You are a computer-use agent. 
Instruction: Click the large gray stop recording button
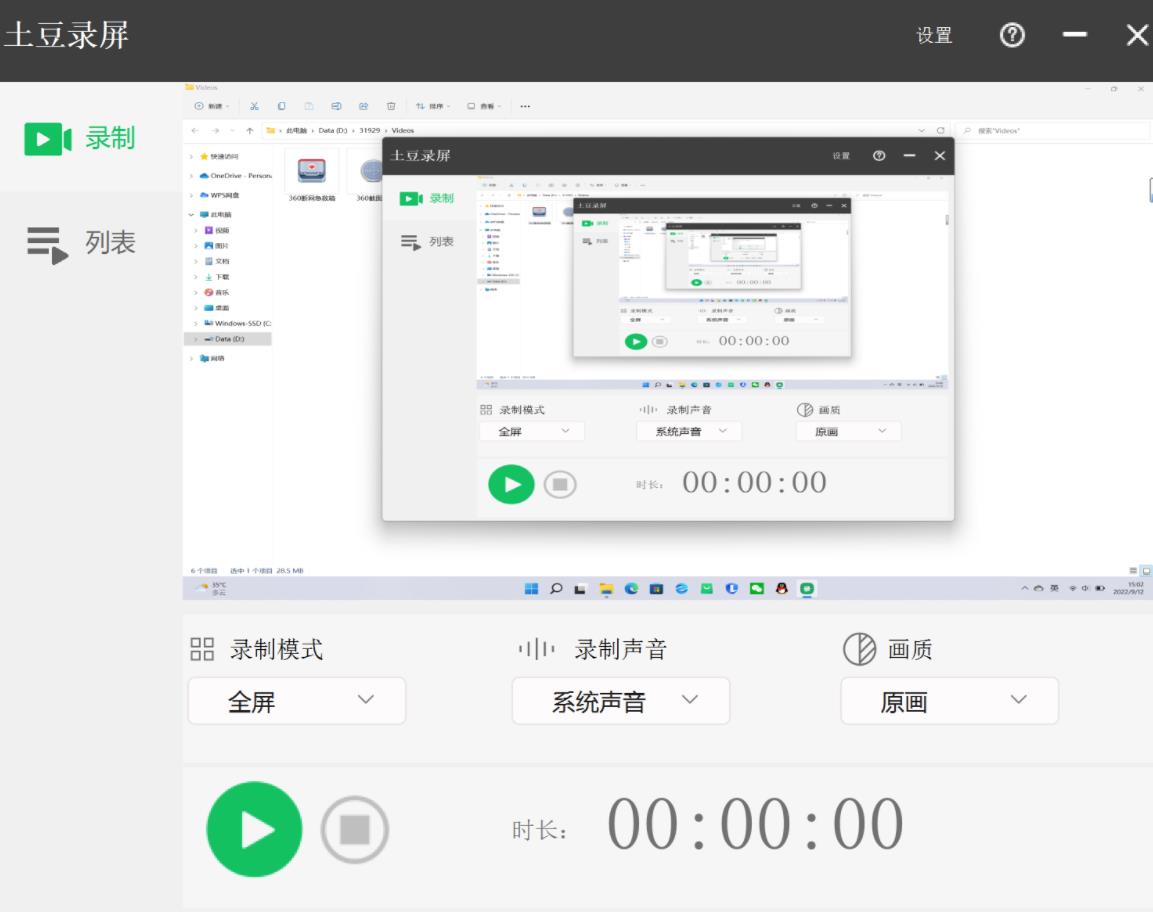[x=354, y=829]
